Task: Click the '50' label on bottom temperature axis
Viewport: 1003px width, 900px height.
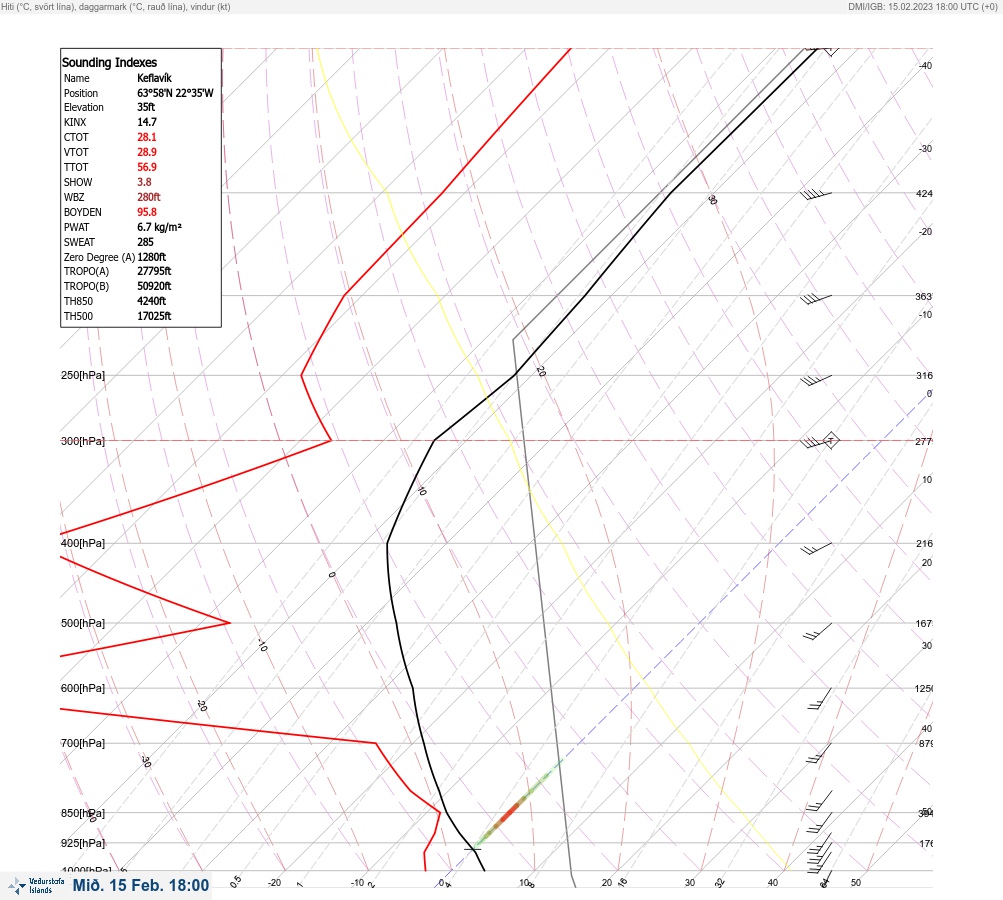Action: 856,883
